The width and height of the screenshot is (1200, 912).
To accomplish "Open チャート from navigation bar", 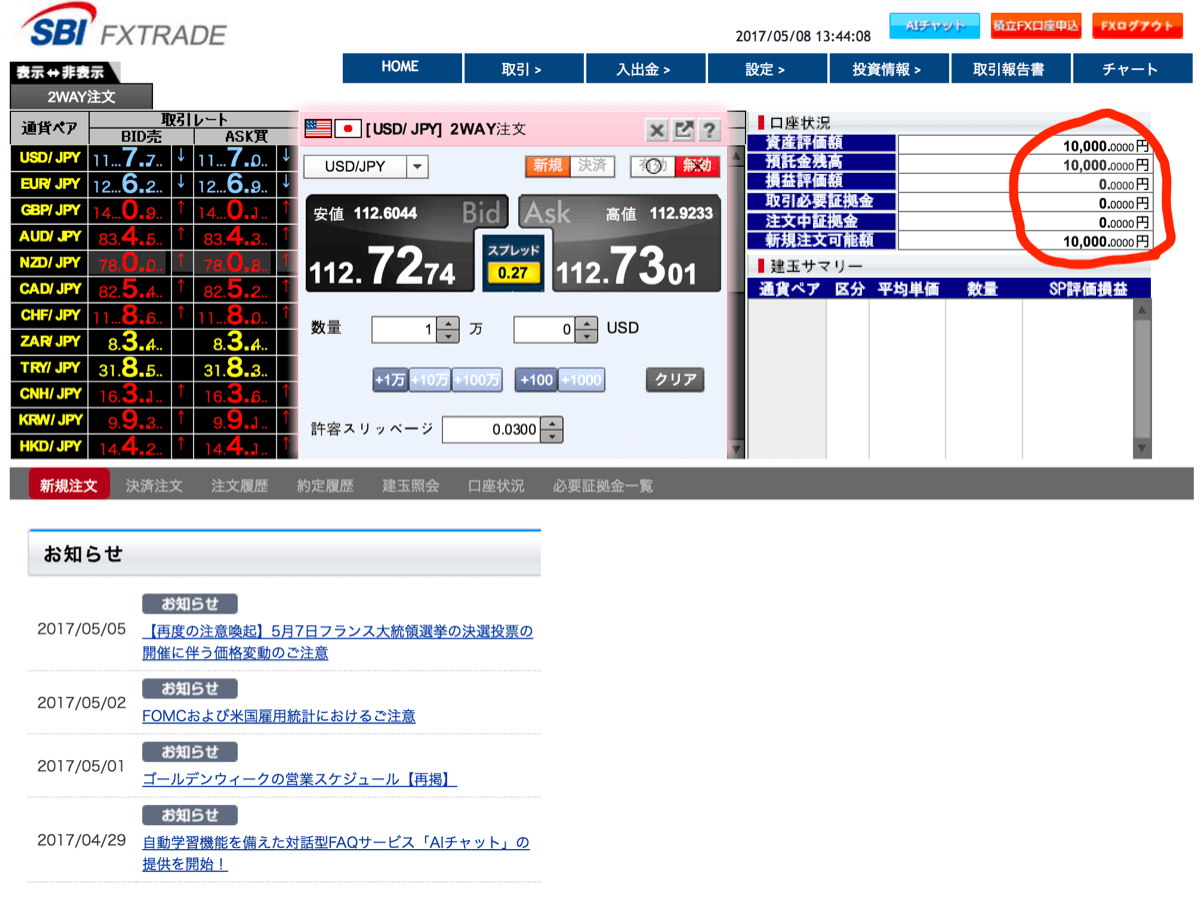I will [x=1131, y=69].
